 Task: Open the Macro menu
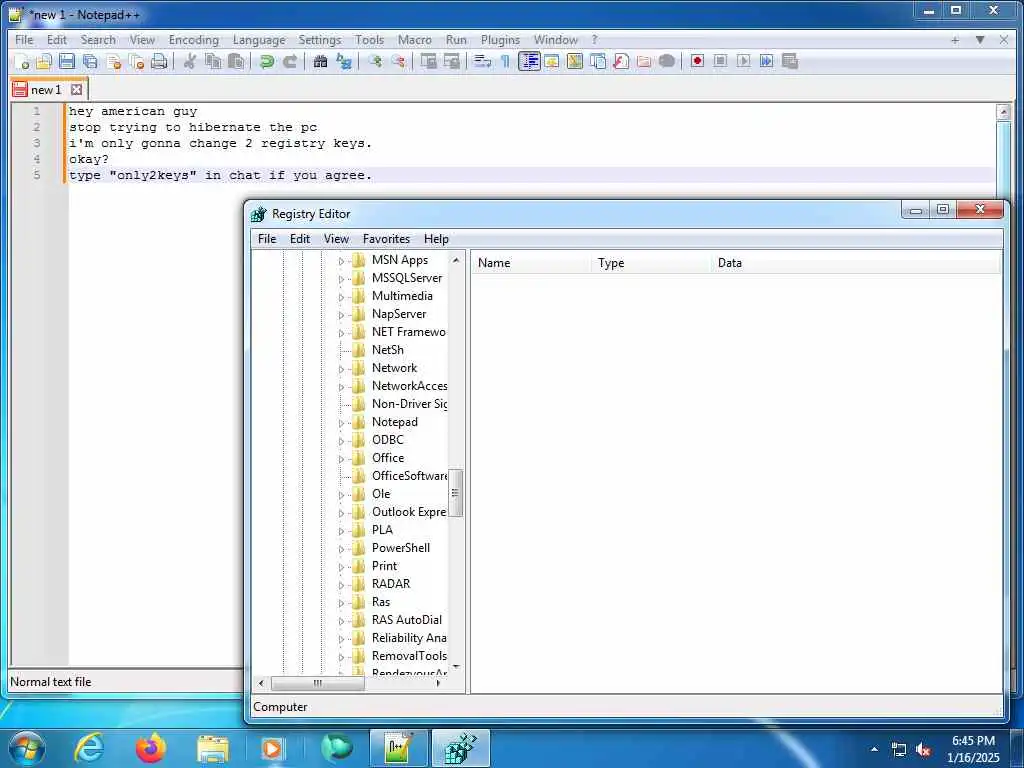[x=415, y=40]
